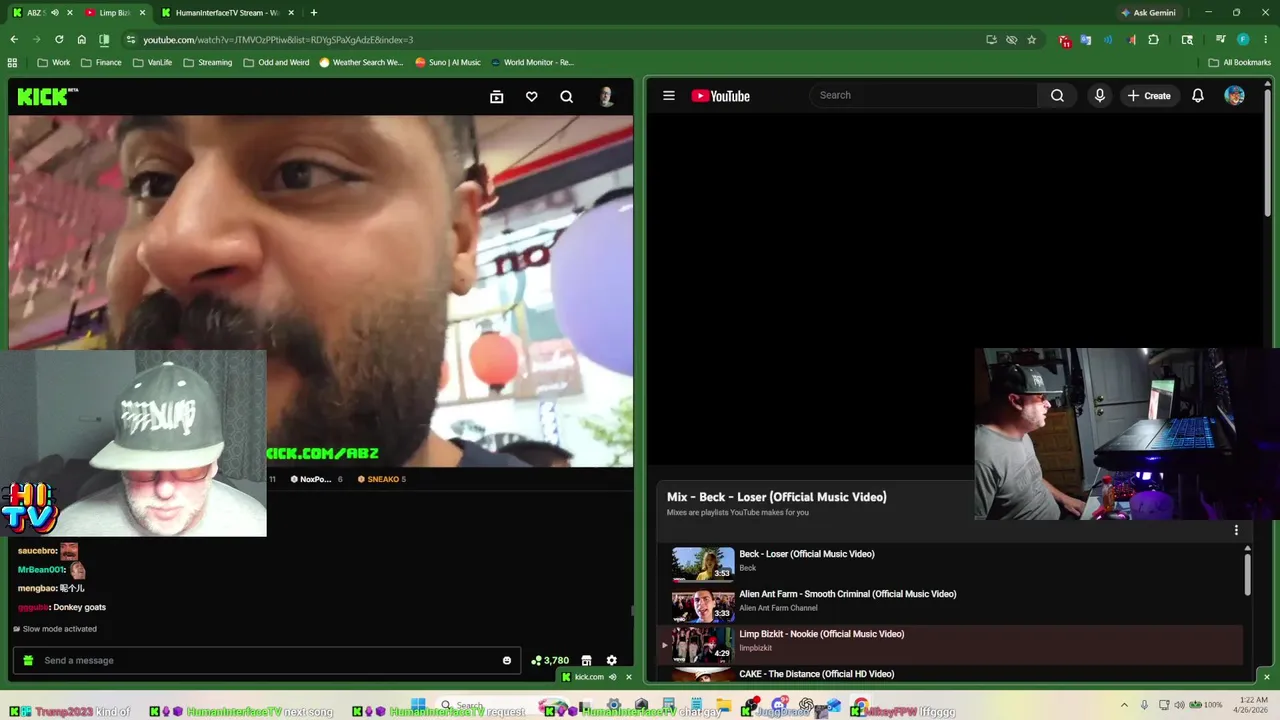Open the Kick chat gift icon
The width and height of the screenshot is (1280, 720).
[x=28, y=660]
